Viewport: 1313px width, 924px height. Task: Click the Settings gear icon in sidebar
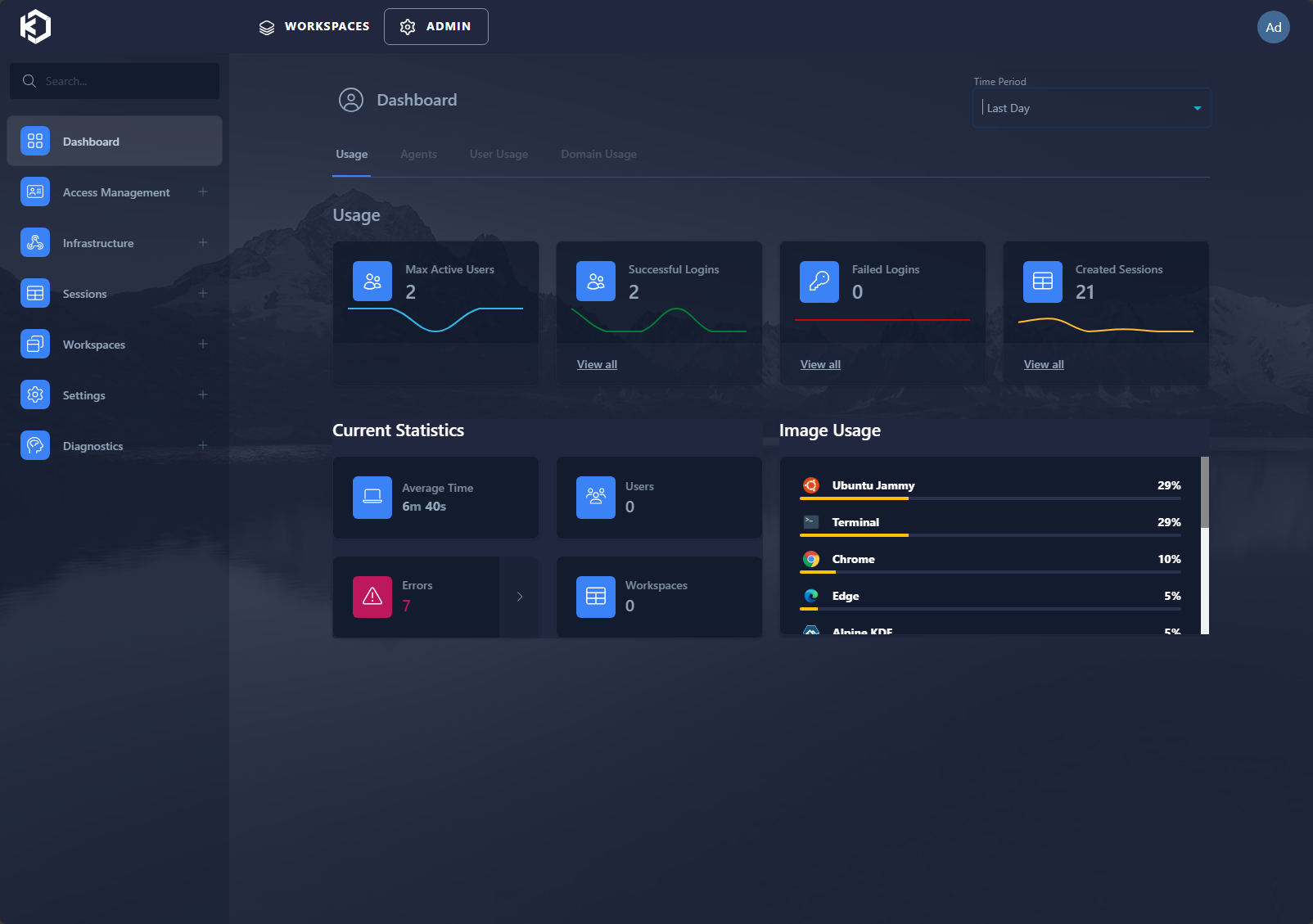35,394
